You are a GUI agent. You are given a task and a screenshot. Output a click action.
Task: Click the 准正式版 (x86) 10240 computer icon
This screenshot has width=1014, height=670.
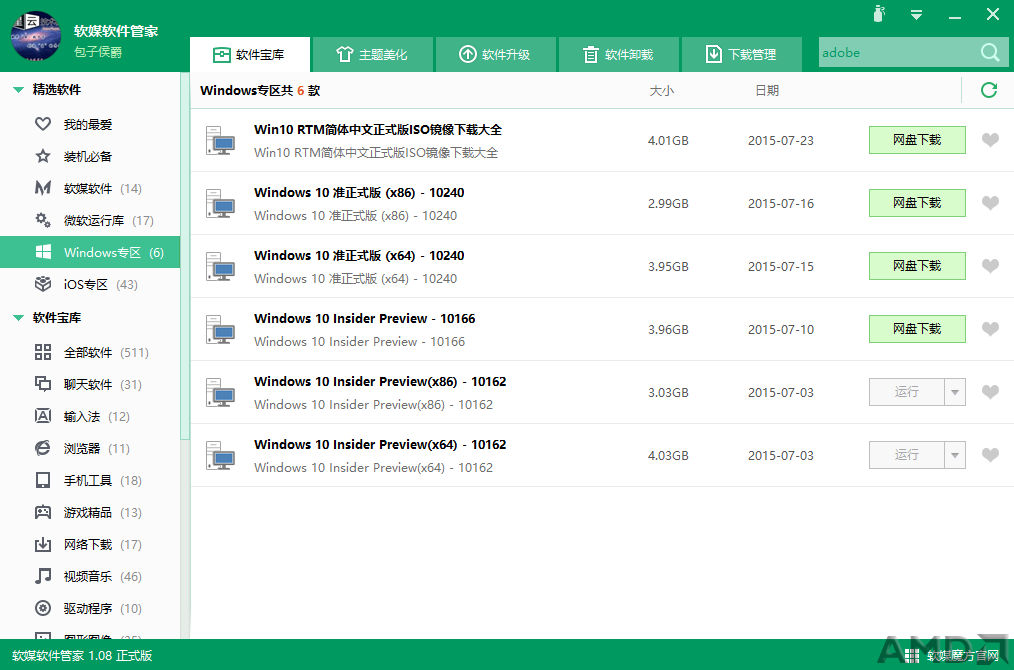click(221, 203)
